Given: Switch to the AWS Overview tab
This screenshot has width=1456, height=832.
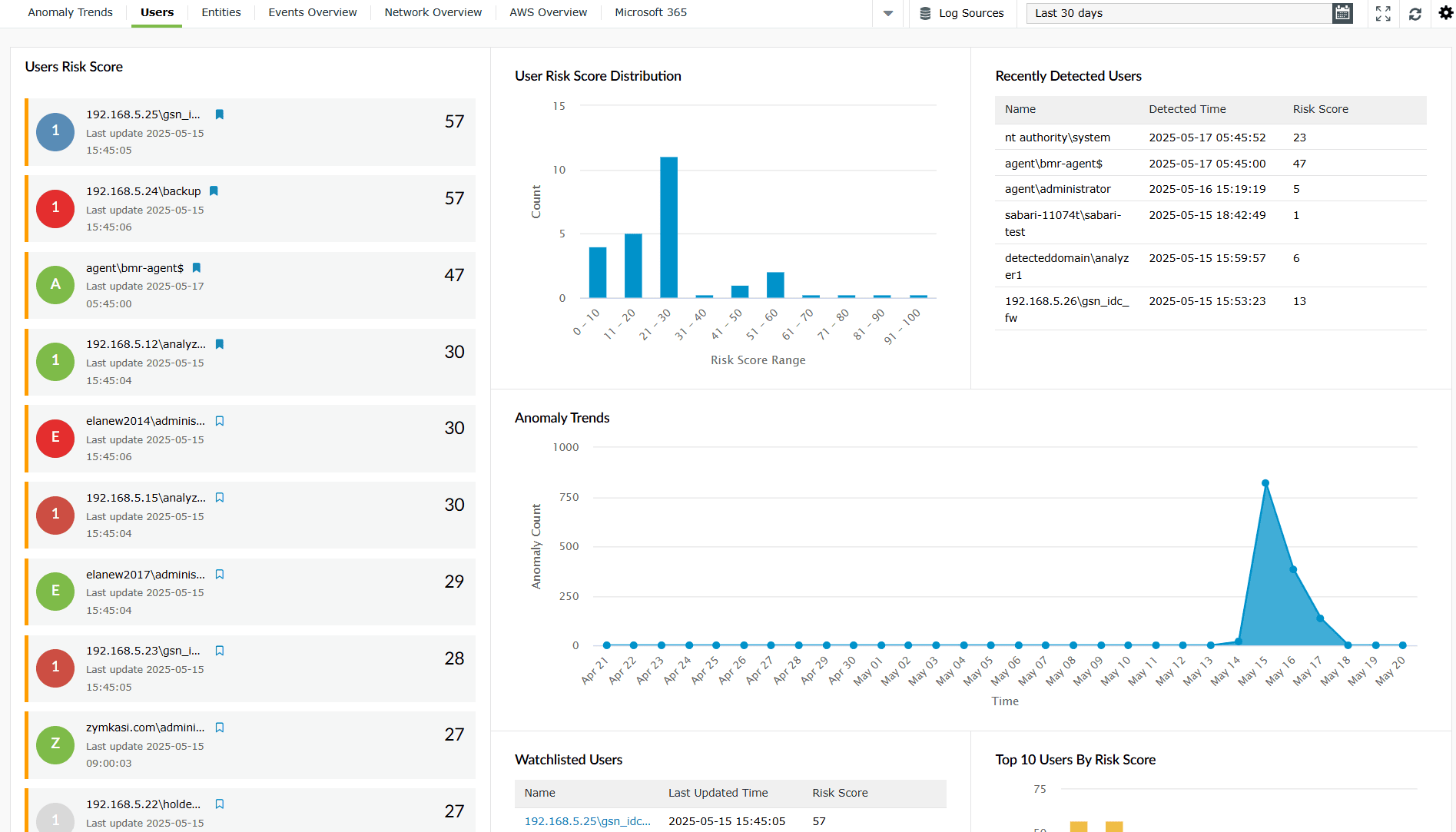Looking at the screenshot, I should pyautogui.click(x=548, y=12).
